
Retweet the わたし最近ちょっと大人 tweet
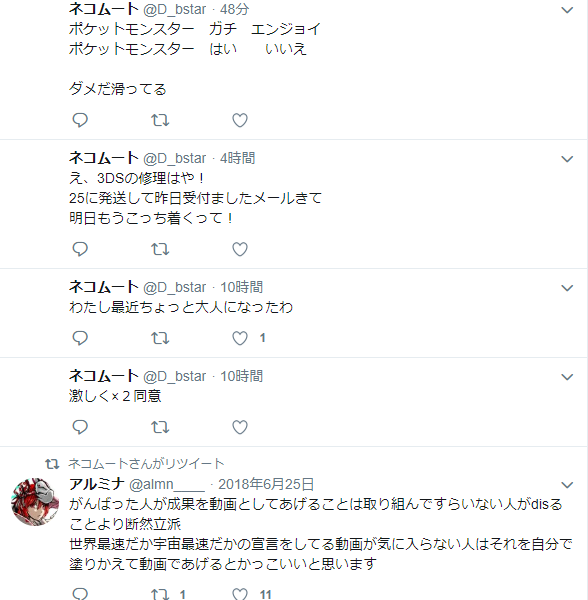tap(160, 338)
